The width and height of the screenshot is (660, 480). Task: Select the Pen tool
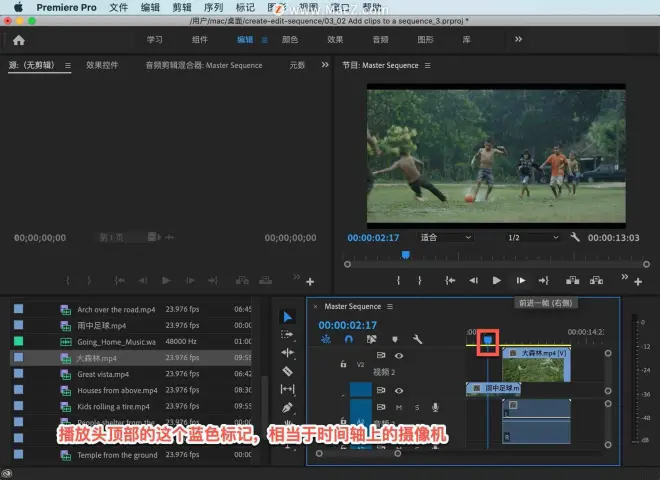pos(287,407)
